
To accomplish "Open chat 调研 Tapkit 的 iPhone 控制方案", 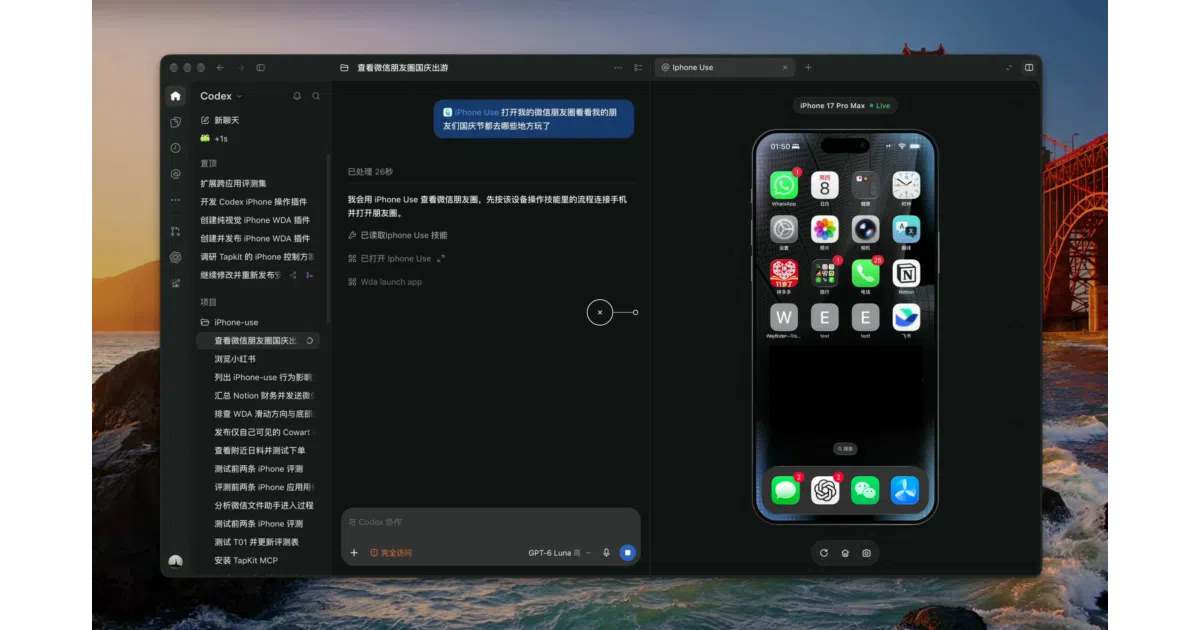I will click(257, 257).
